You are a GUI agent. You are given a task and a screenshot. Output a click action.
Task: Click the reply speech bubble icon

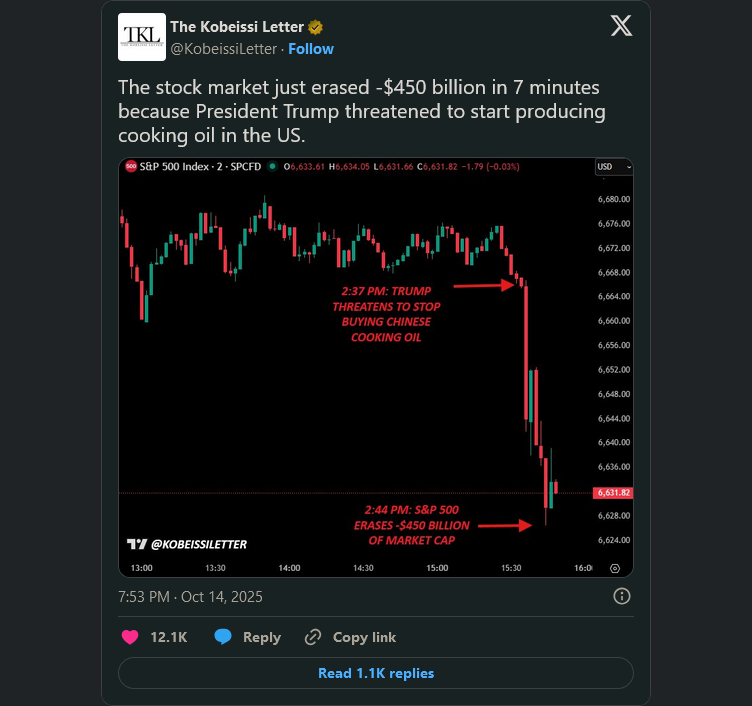pos(223,637)
